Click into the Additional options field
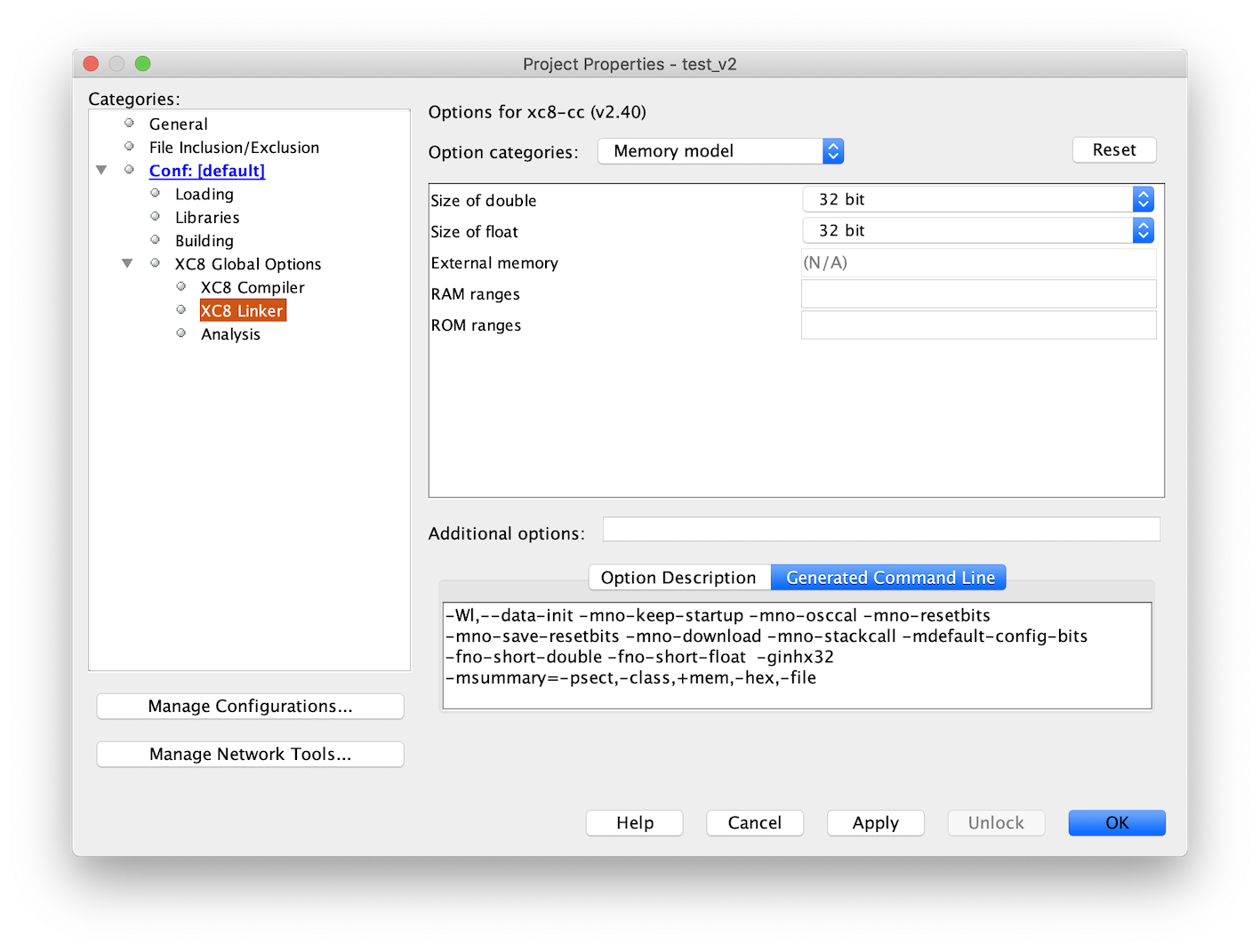Viewport: 1260px width, 952px height. point(880,530)
